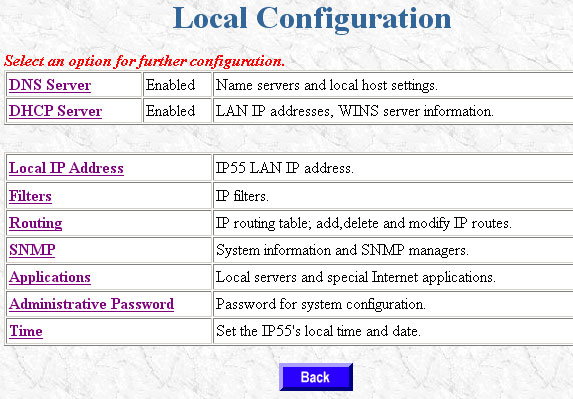Click 'IP55 LAN IP address.' description
This screenshot has height=399, width=573.
pos(285,168)
